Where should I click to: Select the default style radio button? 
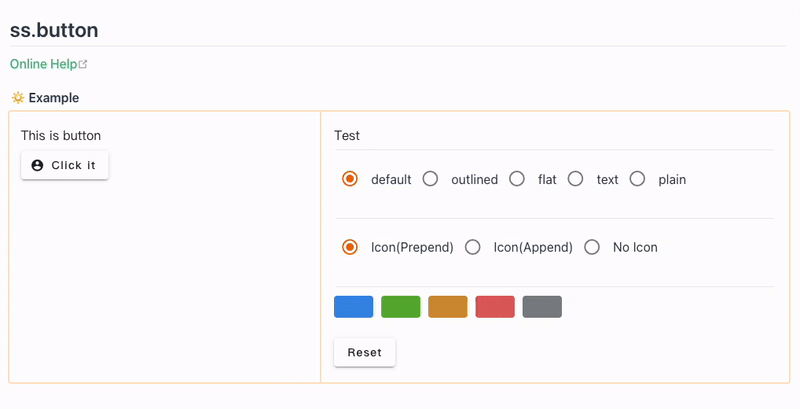coord(350,179)
